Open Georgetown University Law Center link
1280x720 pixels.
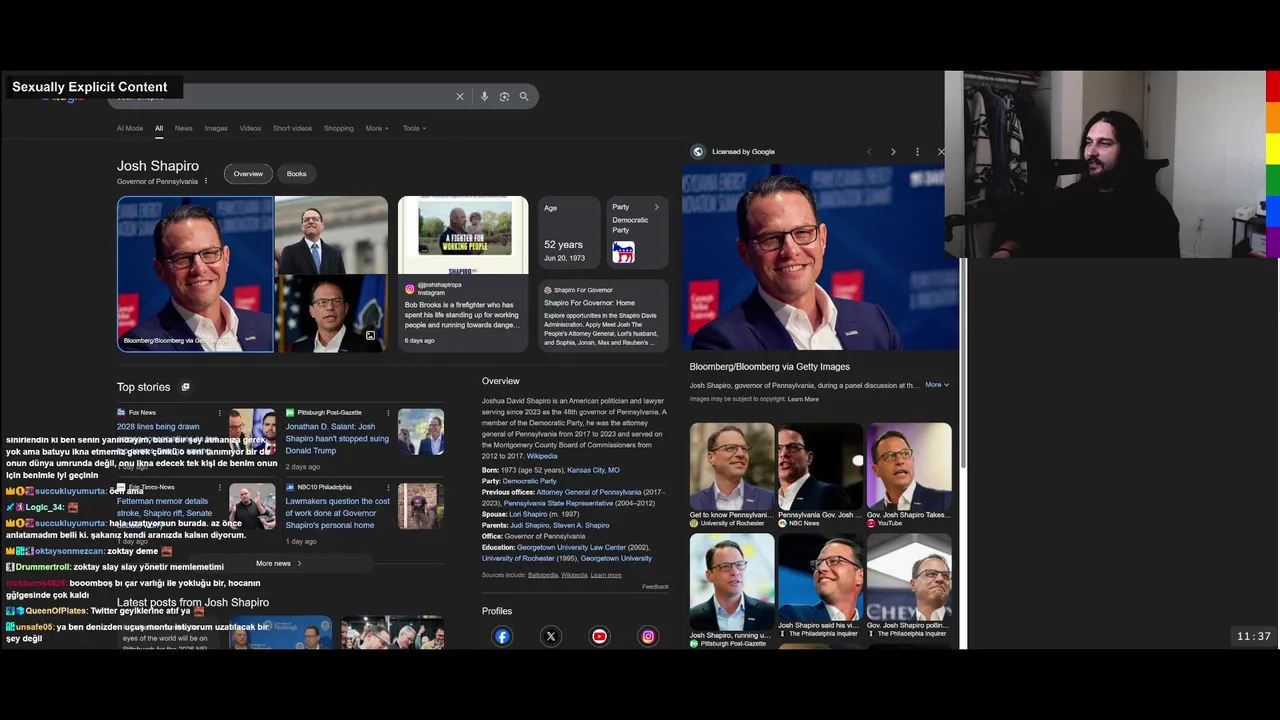(x=571, y=547)
